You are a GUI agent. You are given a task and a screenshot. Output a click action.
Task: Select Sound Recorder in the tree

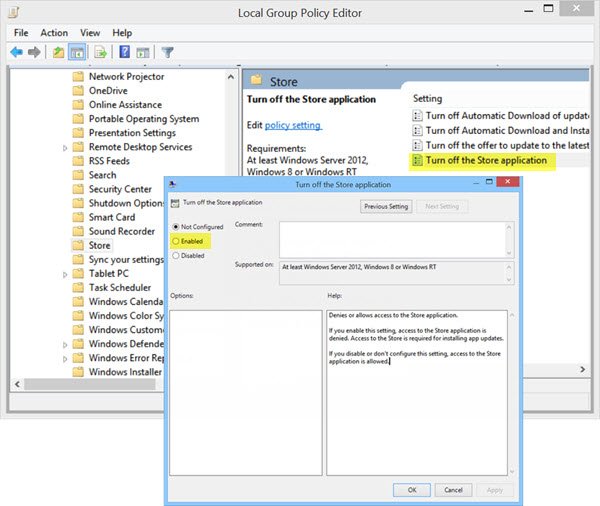pos(122,231)
